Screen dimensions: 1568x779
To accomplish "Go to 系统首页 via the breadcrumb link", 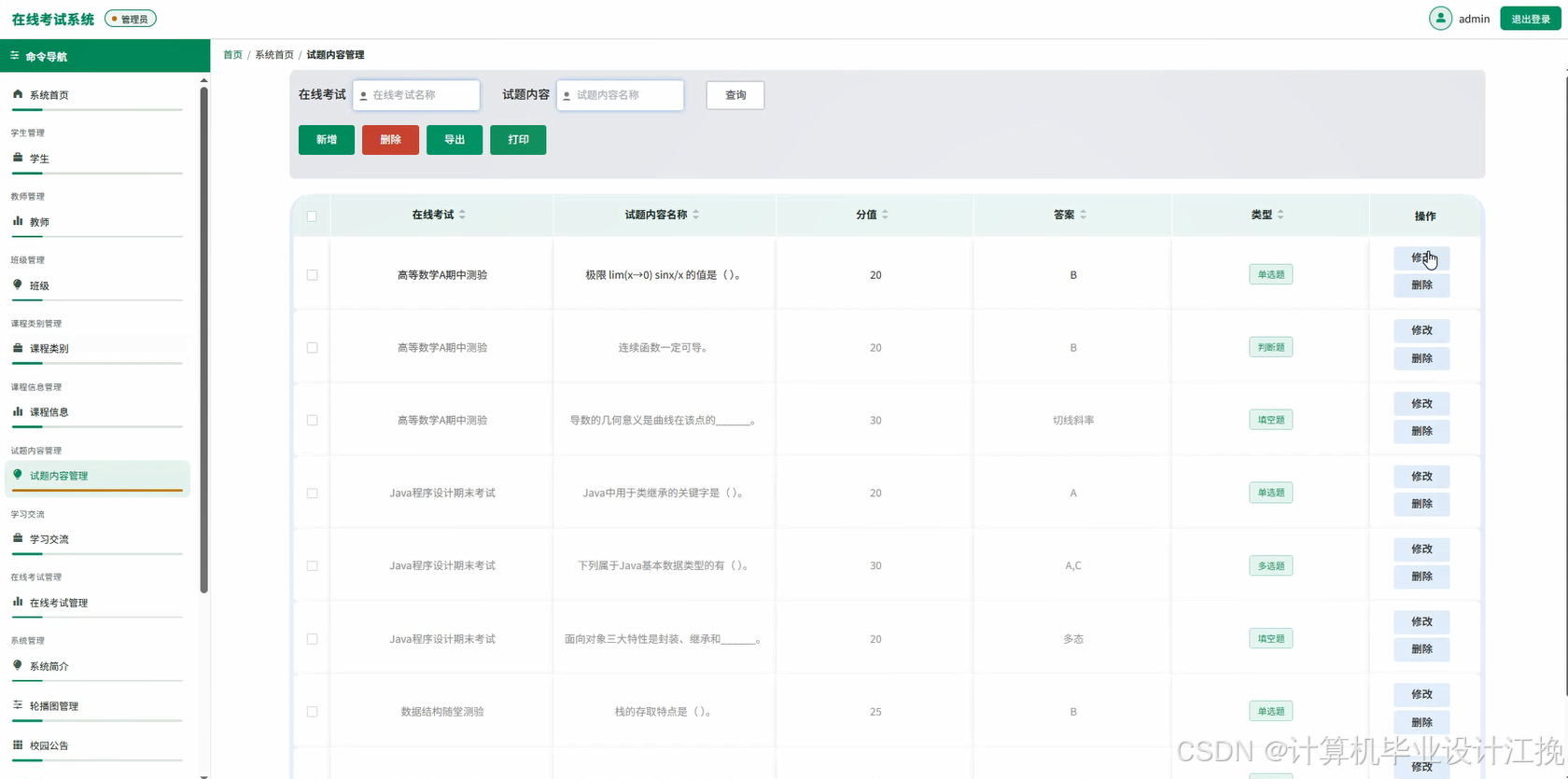I will (274, 55).
